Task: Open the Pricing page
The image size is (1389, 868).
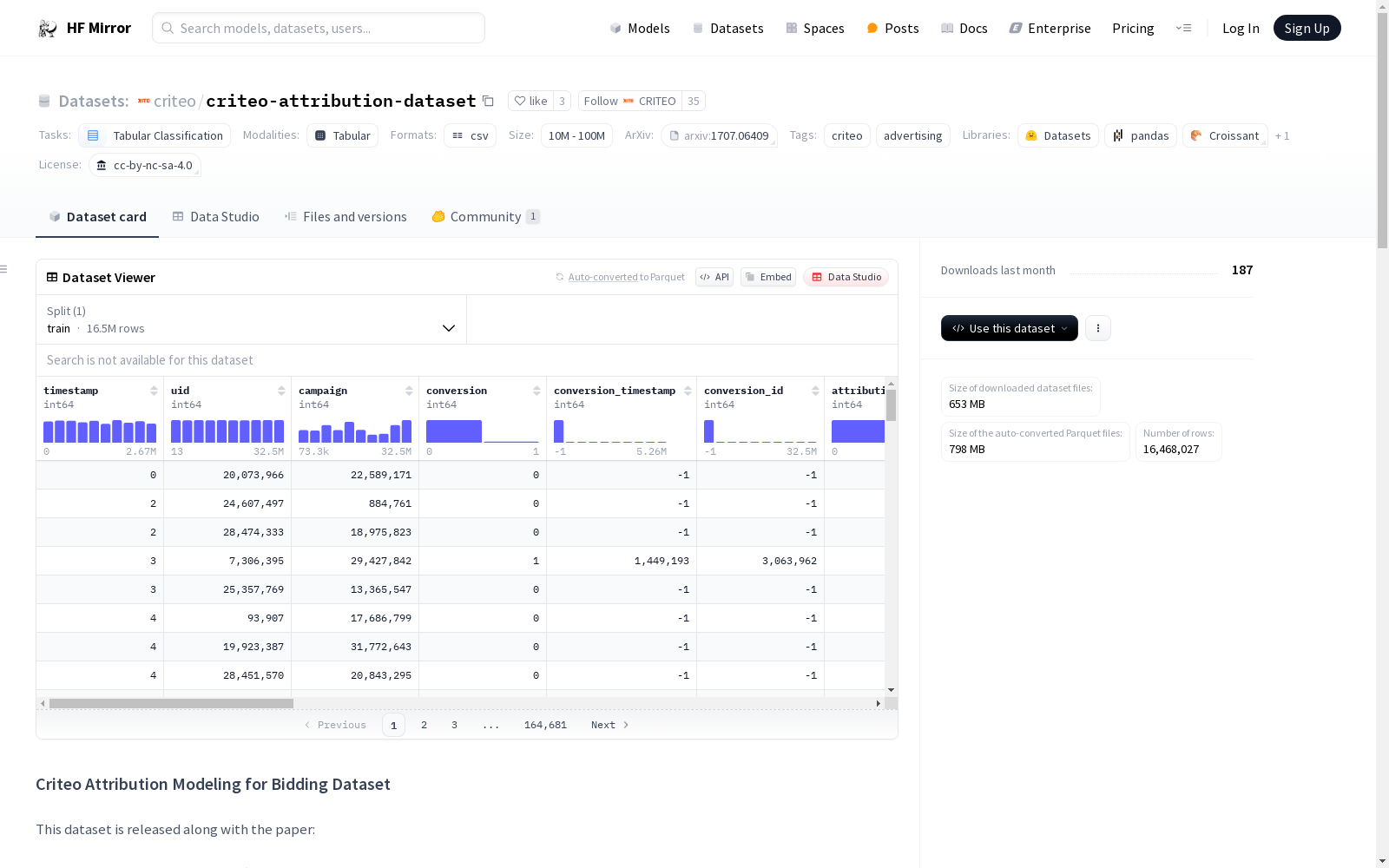Action: (1133, 29)
